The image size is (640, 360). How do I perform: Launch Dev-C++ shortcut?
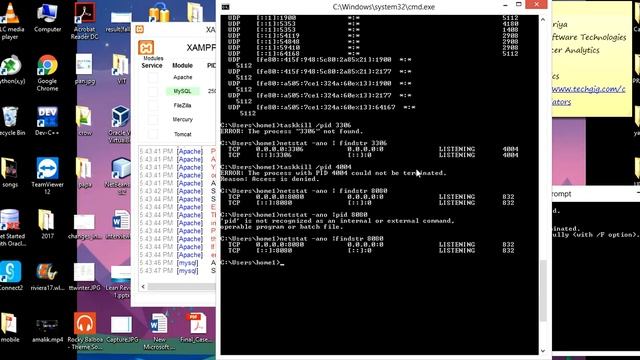[x=47, y=121]
